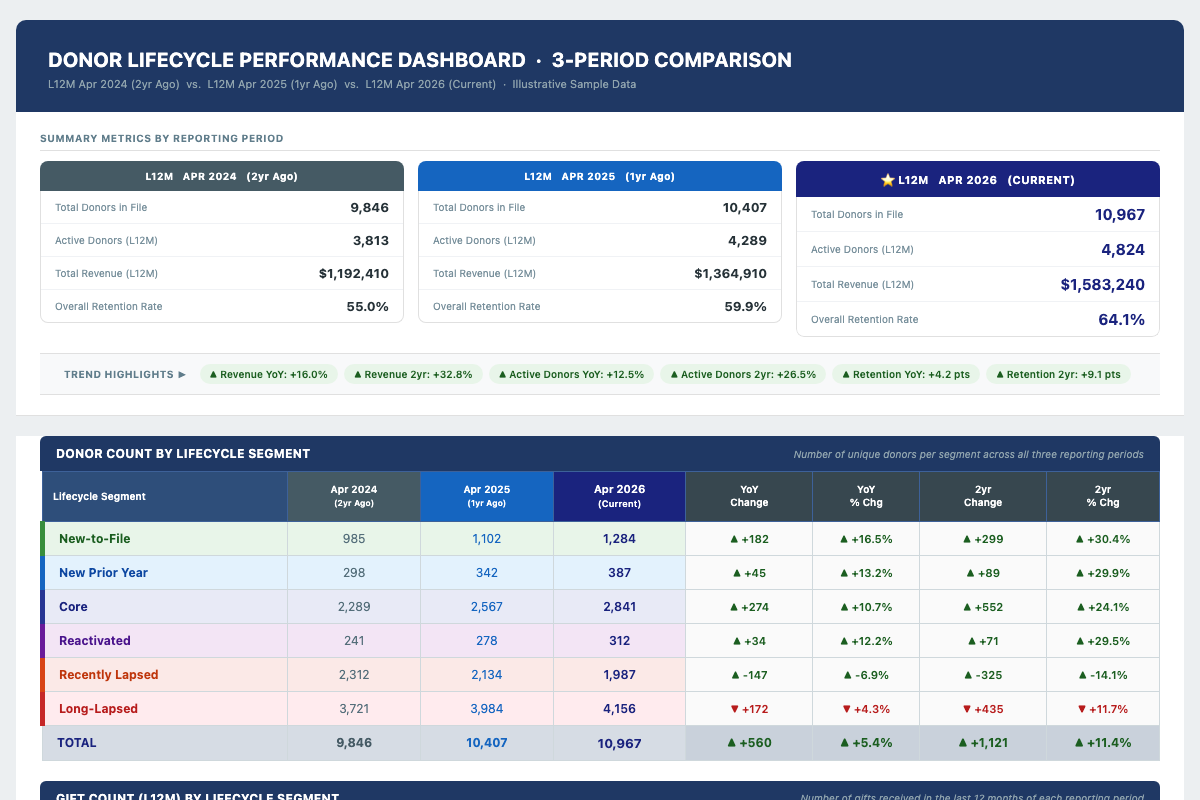Click Apr 2024 Overall Retention Rate 55.0%
The width and height of the screenshot is (1200, 800).
tap(368, 307)
